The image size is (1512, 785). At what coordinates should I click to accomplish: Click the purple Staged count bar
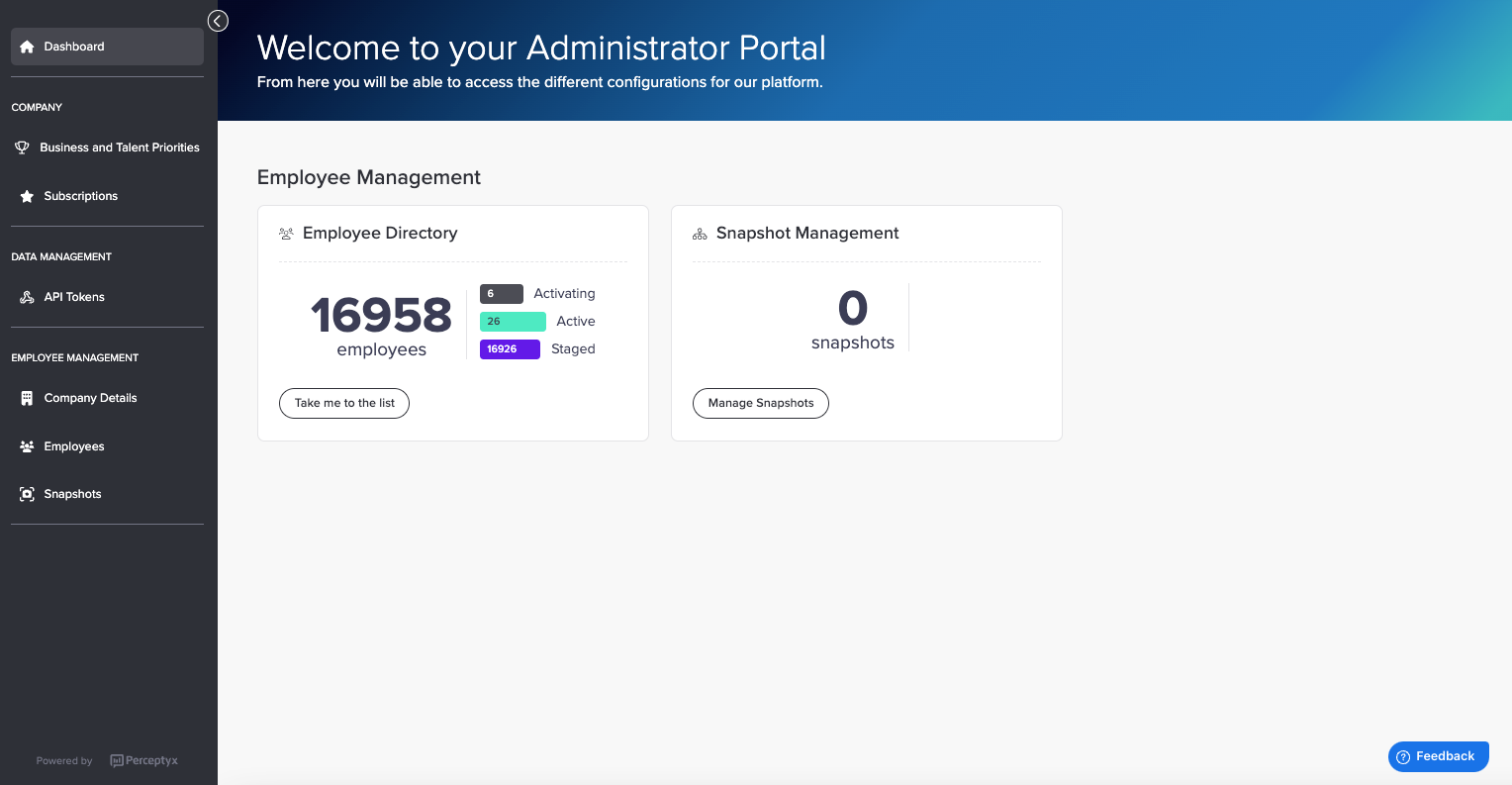[510, 349]
